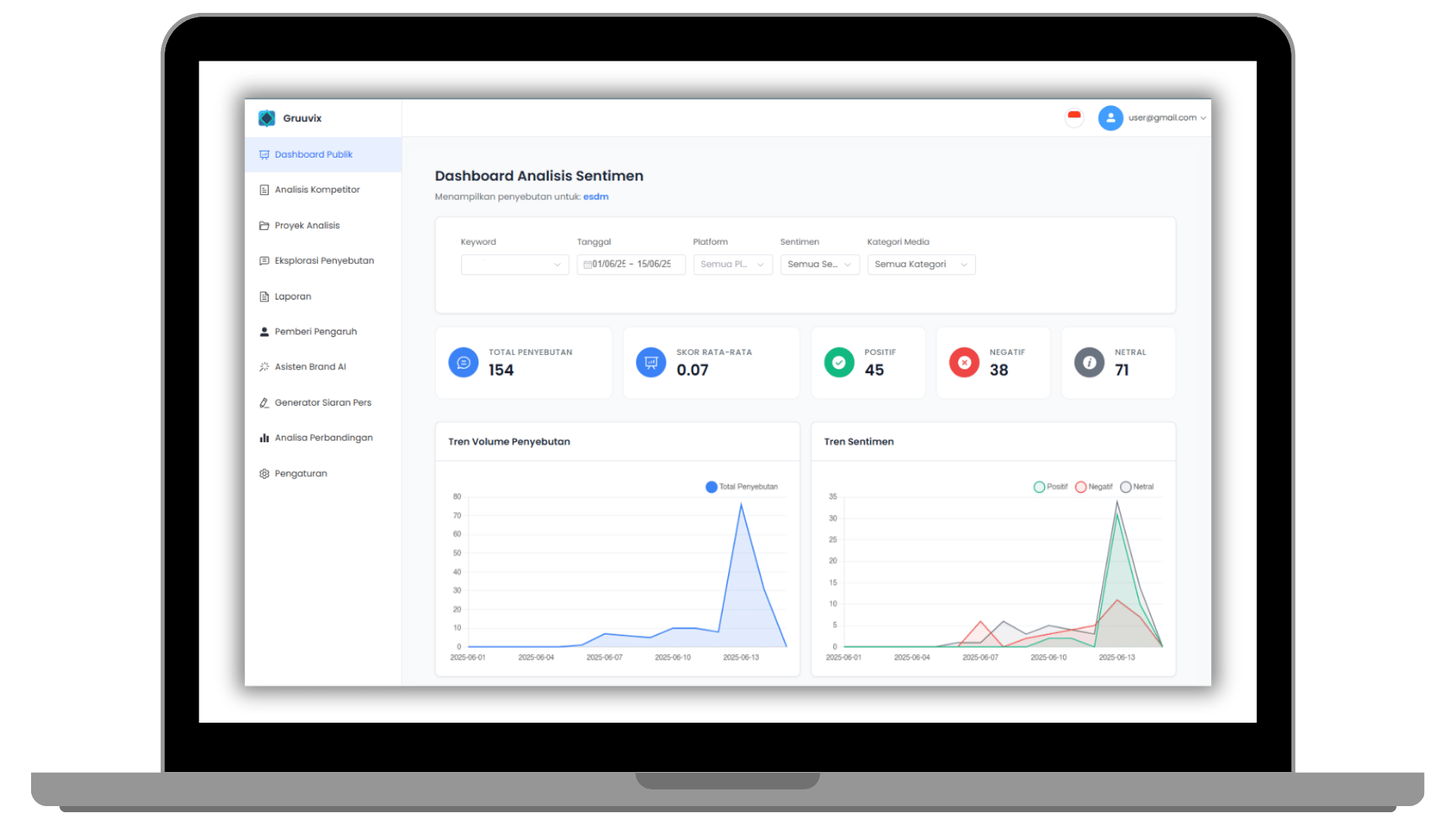Open Eksplorasi Penyebutan via its chat icon
The height and width of the screenshot is (819, 1456).
[264, 260]
